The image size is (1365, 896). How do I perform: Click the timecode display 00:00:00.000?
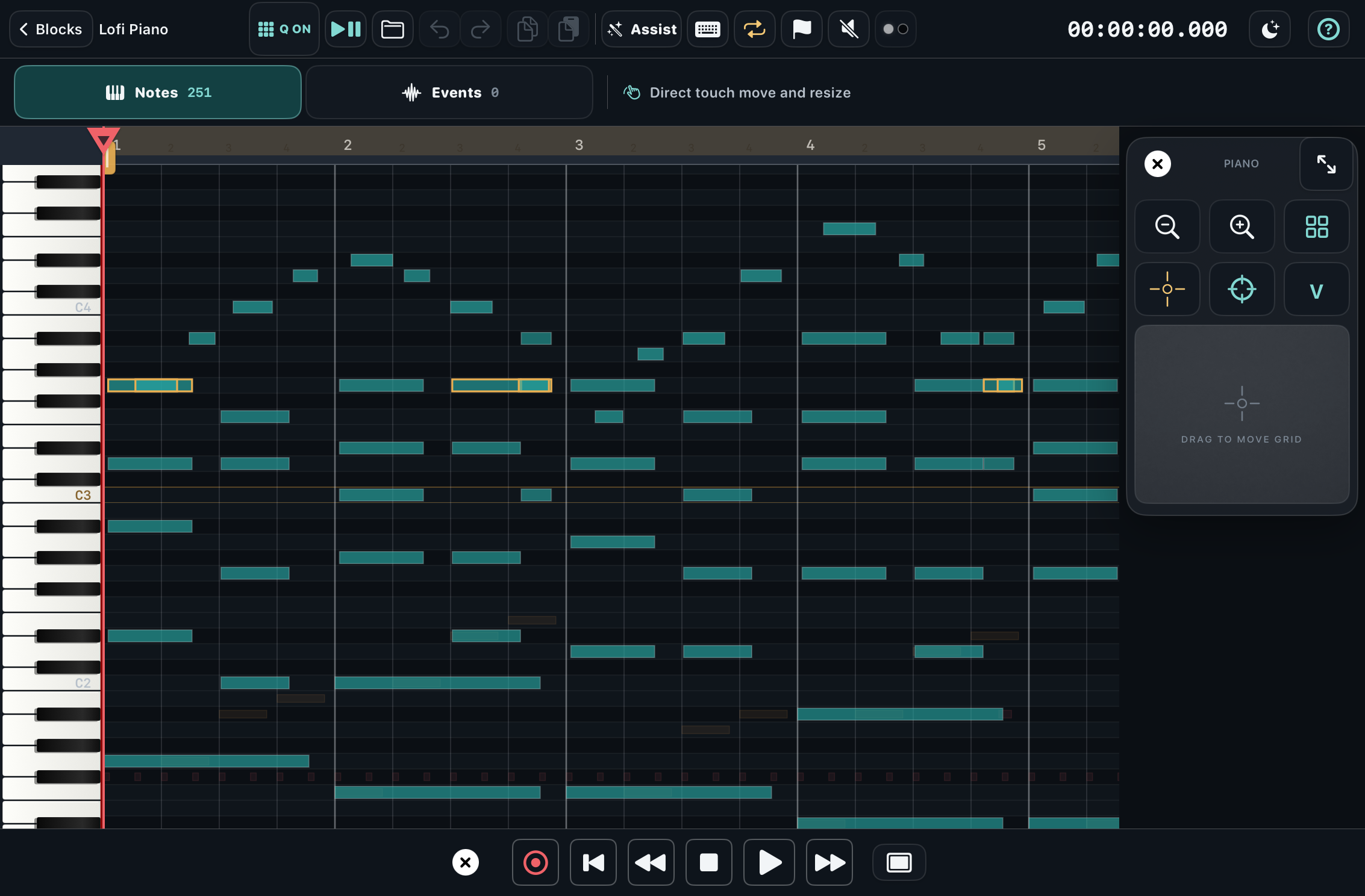(1147, 29)
